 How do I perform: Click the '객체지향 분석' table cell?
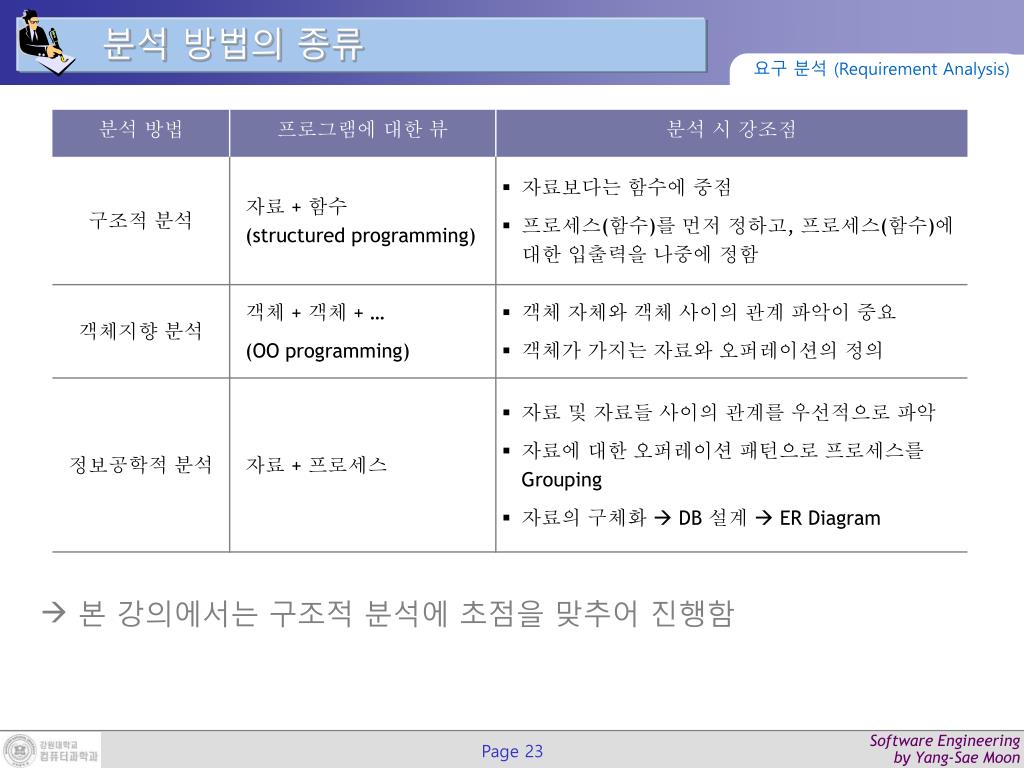(140, 331)
